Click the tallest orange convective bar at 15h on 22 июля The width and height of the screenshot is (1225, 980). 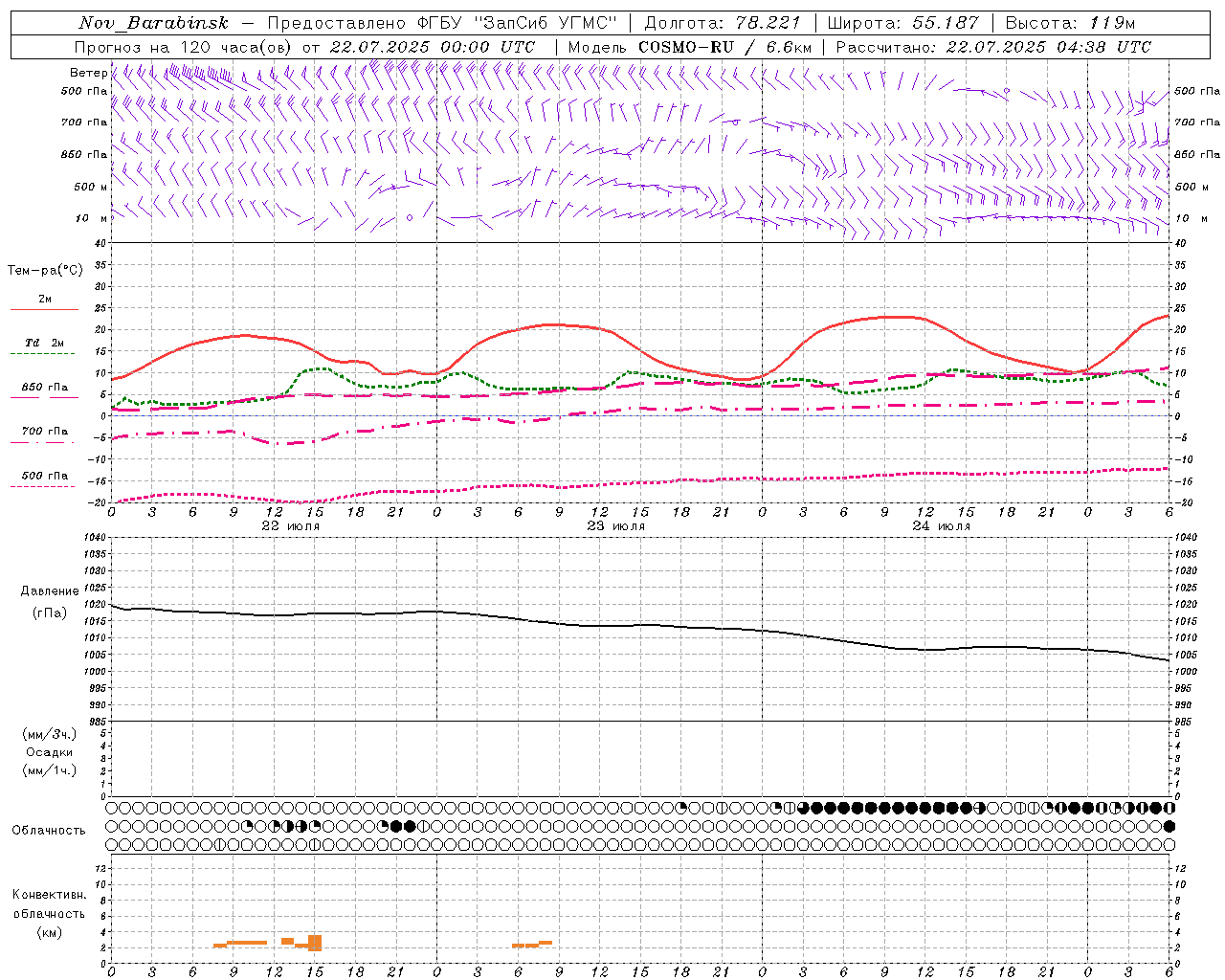(x=315, y=943)
